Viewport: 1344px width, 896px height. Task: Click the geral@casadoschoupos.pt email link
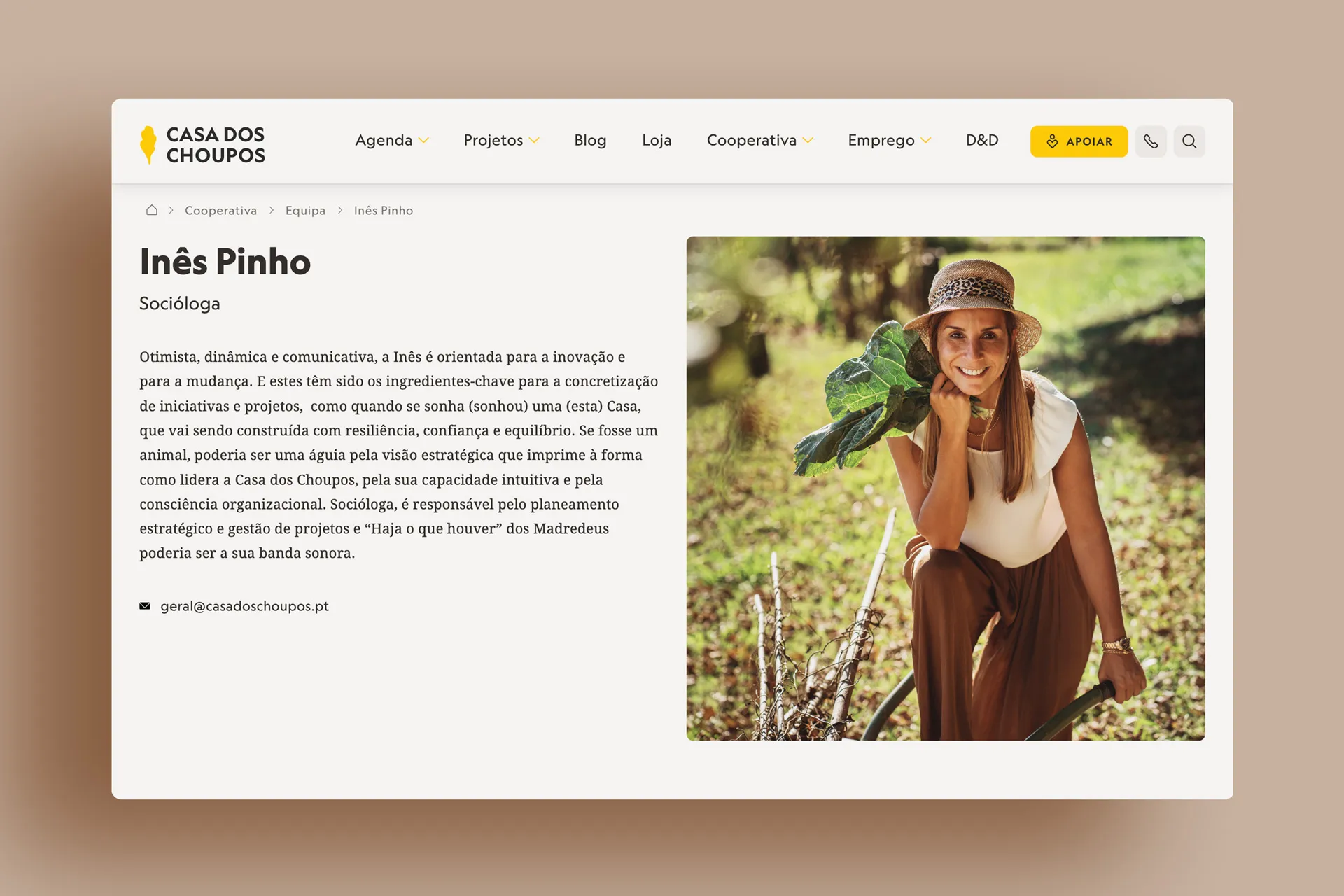[244, 606]
